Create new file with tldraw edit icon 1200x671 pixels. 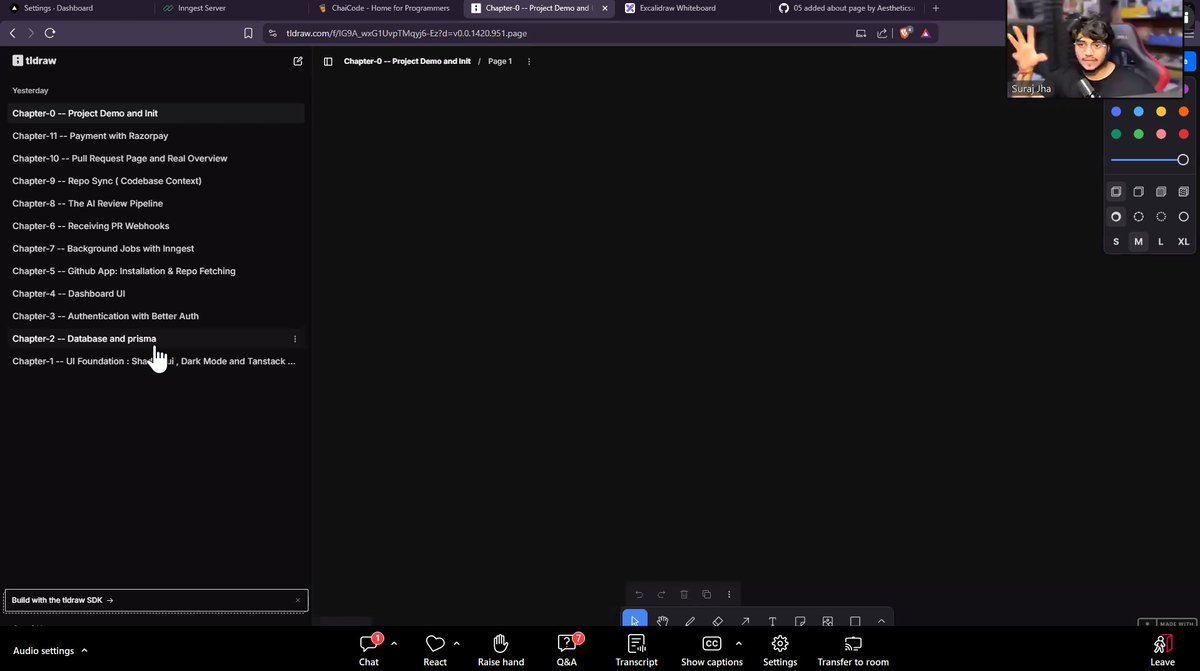pos(298,61)
